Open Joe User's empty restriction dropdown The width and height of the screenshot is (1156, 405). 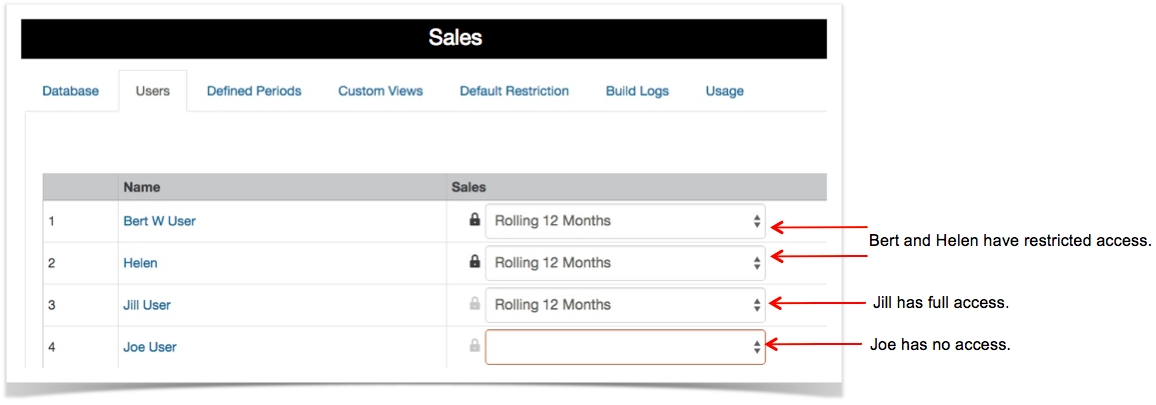(x=625, y=347)
